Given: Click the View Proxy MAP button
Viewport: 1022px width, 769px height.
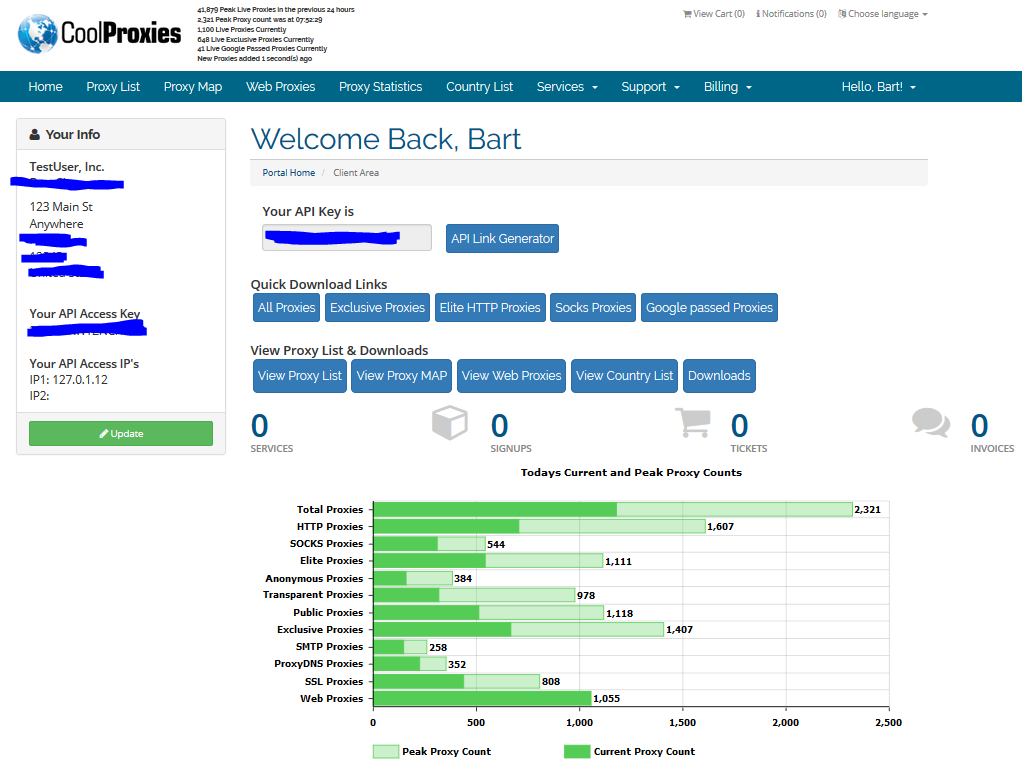Looking at the screenshot, I should point(402,376).
